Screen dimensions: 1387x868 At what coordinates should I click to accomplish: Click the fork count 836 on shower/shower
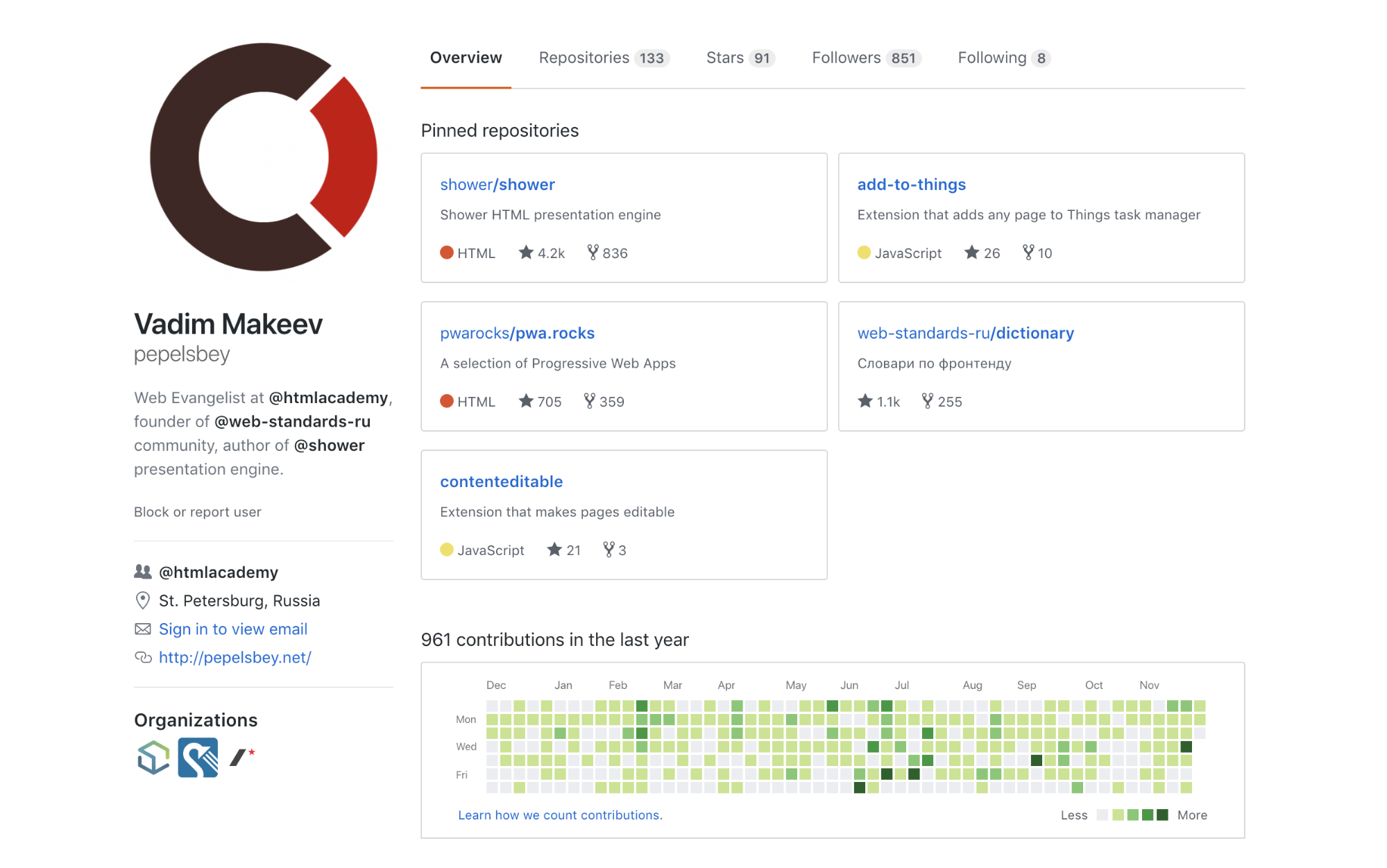coord(607,253)
